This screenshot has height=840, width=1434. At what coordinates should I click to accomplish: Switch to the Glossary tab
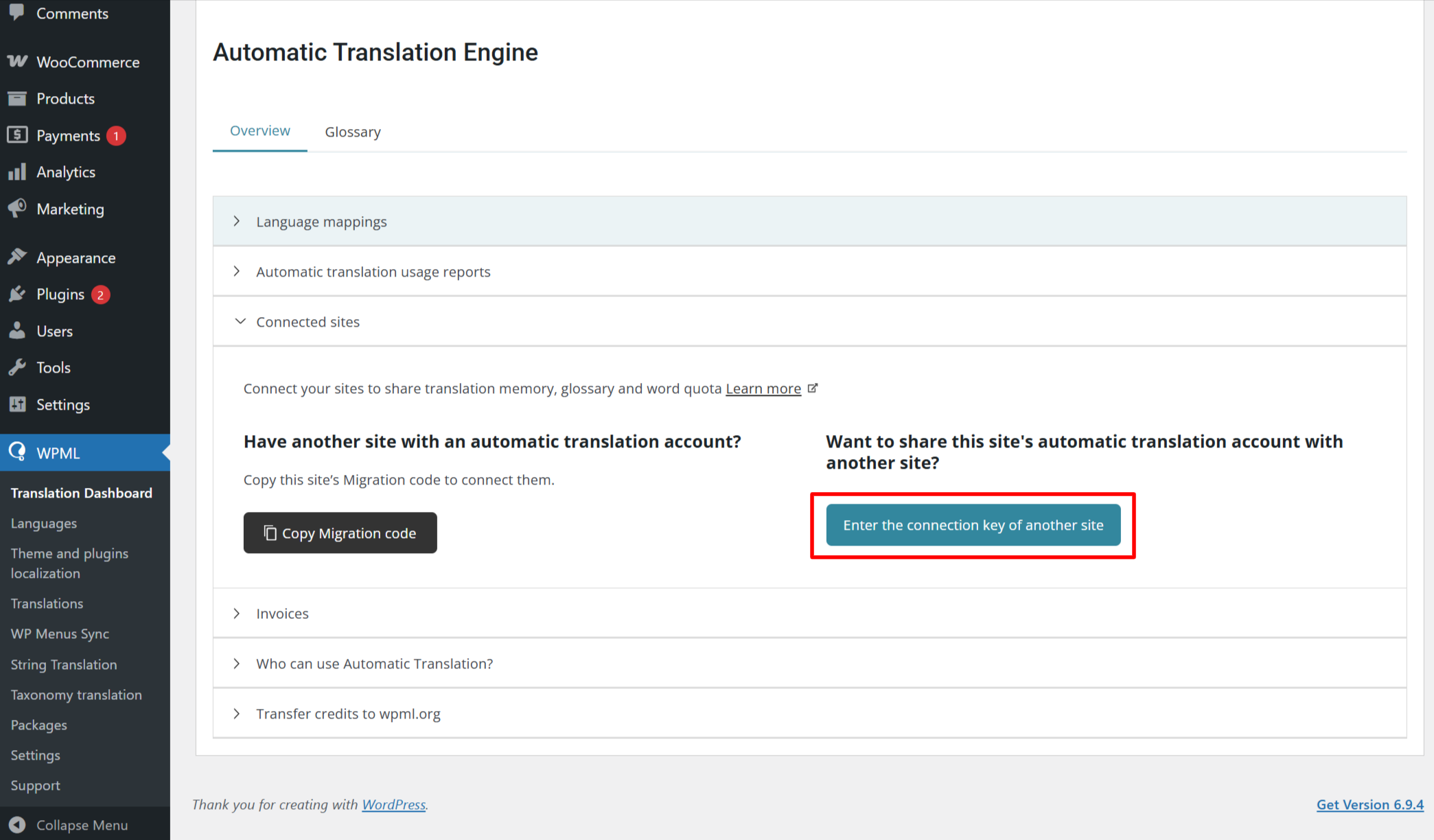(x=352, y=132)
